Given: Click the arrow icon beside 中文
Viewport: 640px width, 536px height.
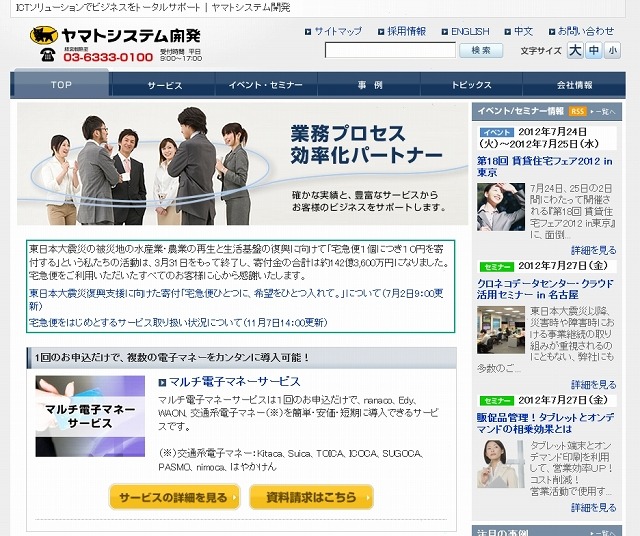Looking at the screenshot, I should pos(508,31).
